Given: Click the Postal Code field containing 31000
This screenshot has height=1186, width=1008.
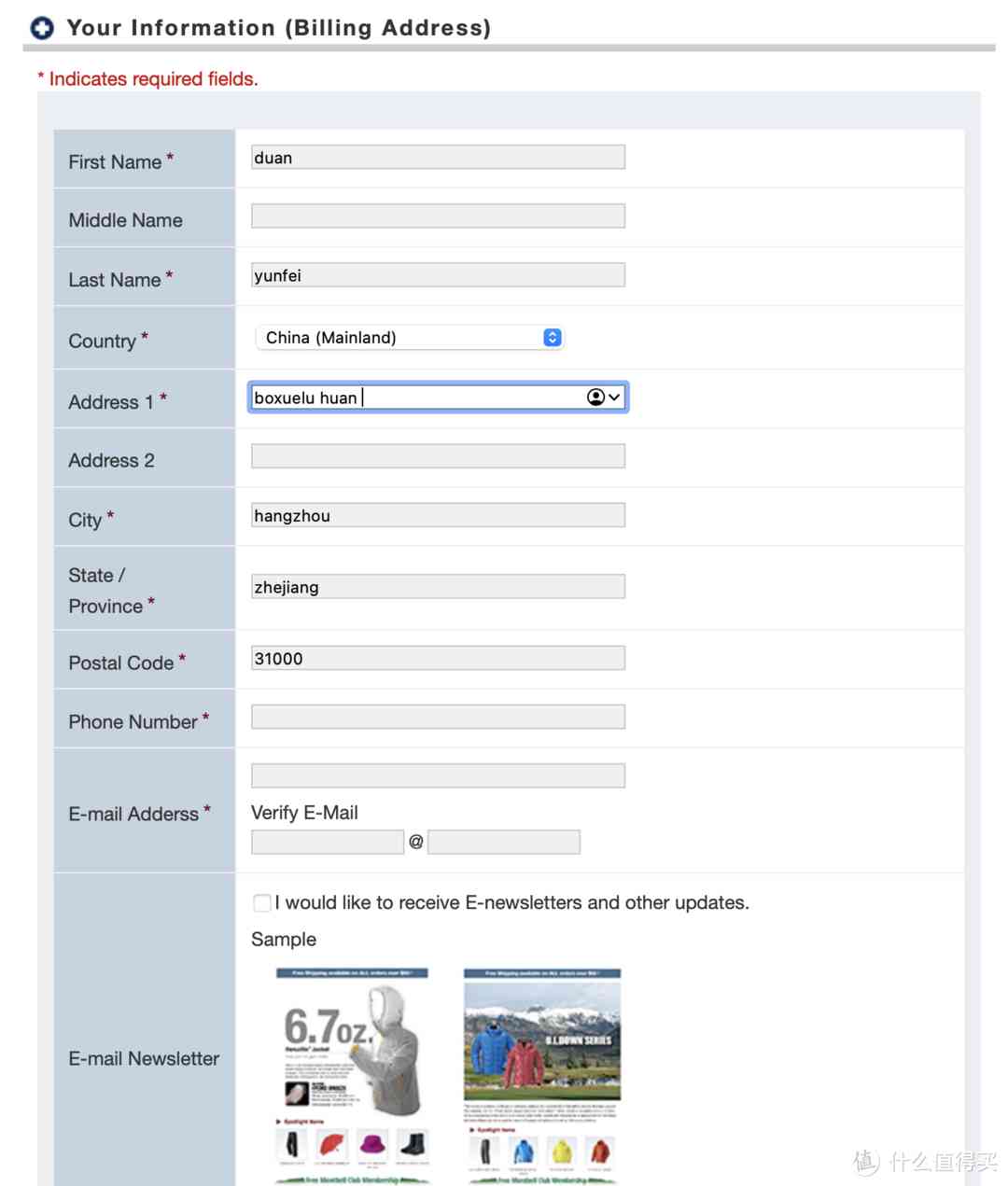Looking at the screenshot, I should coord(438,659).
